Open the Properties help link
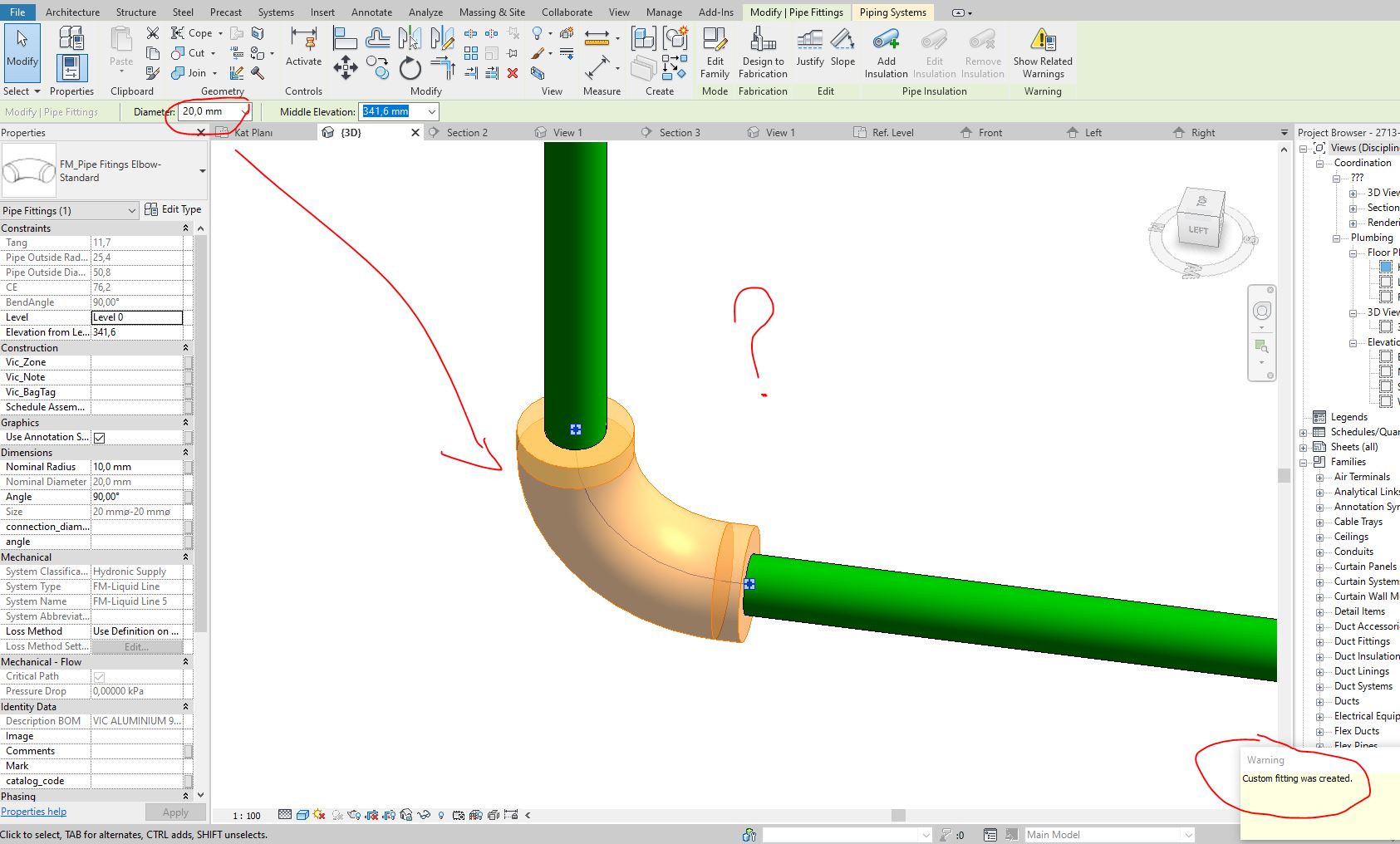This screenshot has width=1400, height=844. (x=33, y=812)
